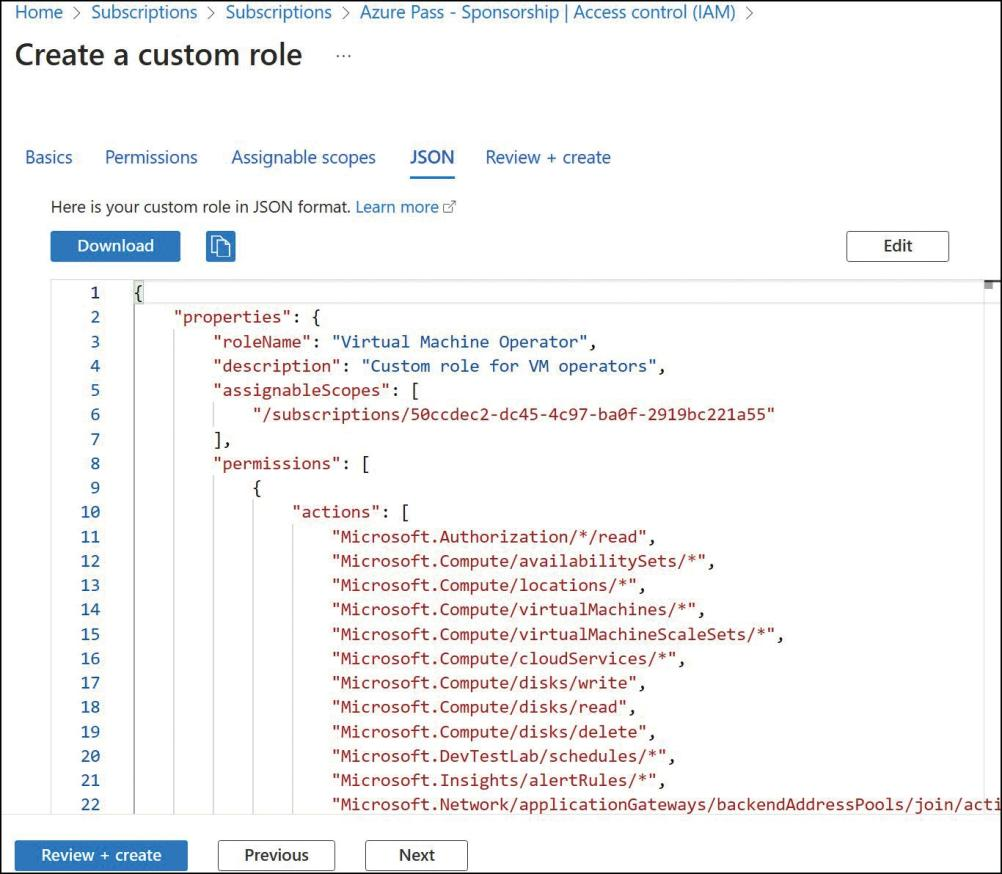Click Microsoft.Insights/alertRules/* entry

click(494, 780)
